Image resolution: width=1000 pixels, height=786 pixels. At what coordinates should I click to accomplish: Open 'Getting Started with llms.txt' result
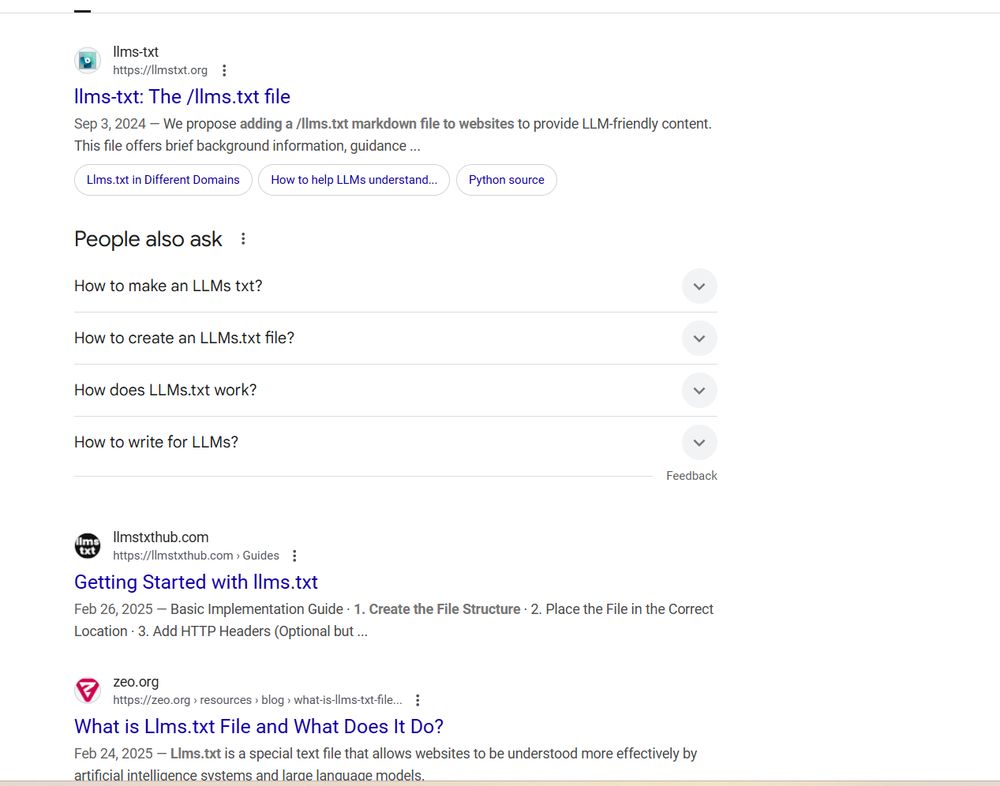pyautogui.click(x=196, y=582)
